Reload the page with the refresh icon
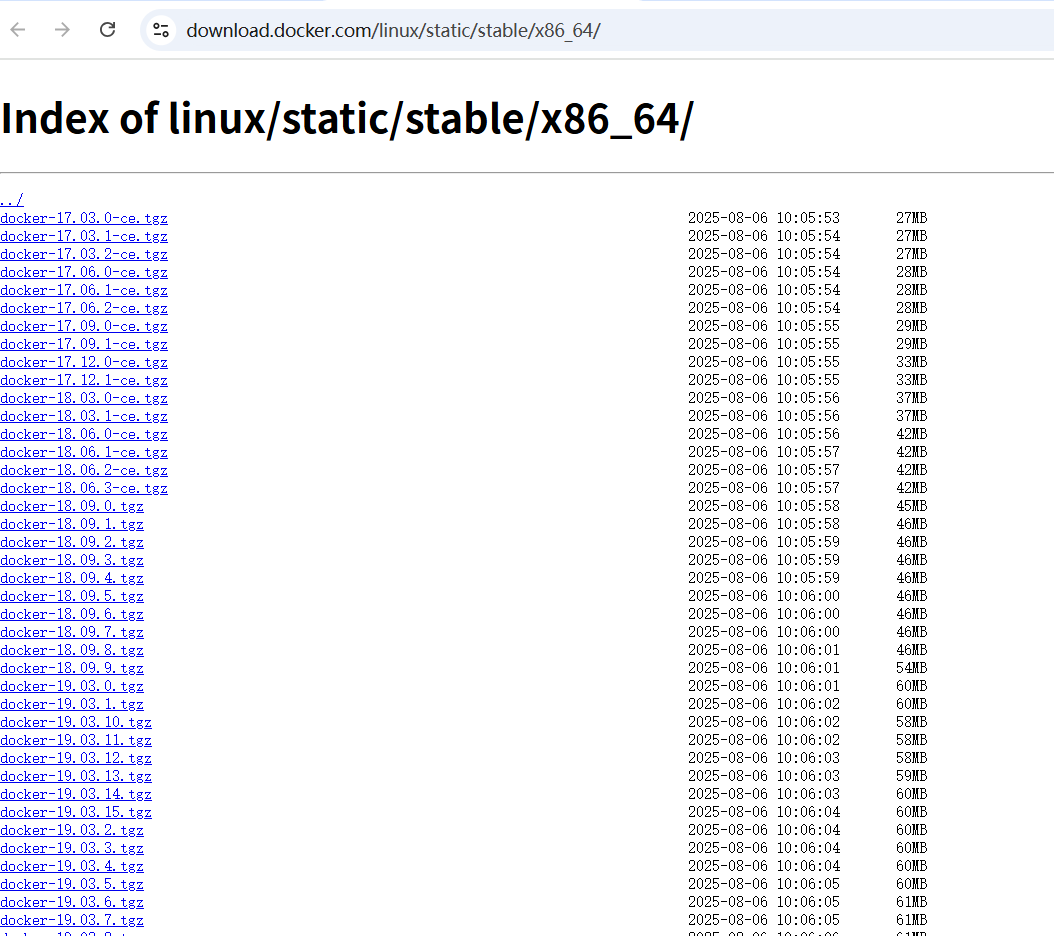Image resolution: width=1054 pixels, height=936 pixels. pos(108,30)
